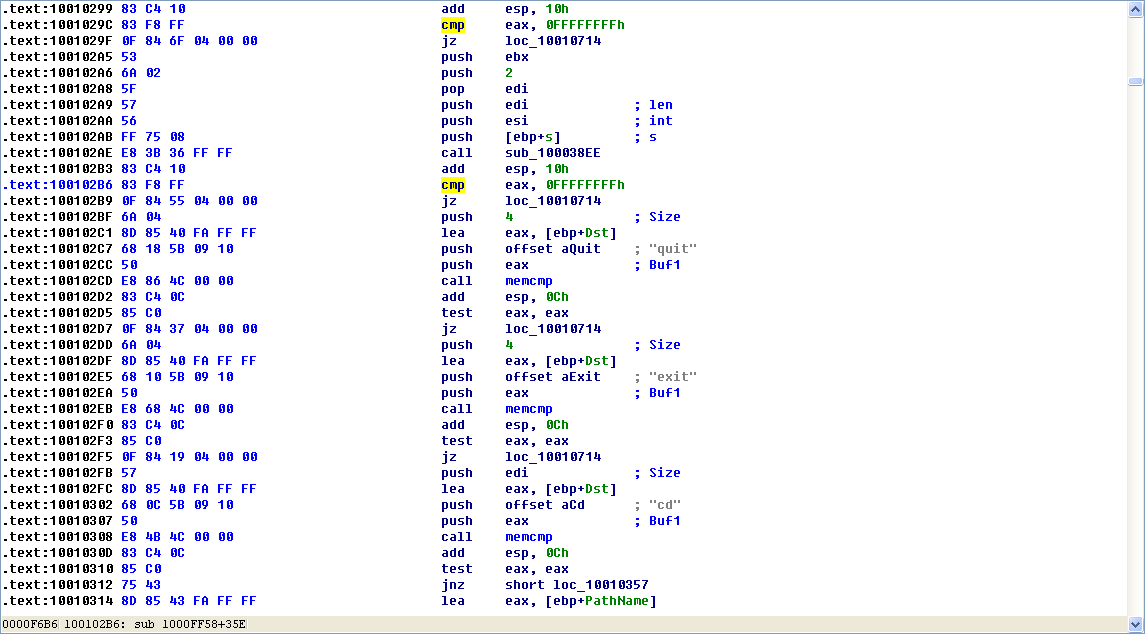
Task: Click memcmp call at address 100102CD
Action: [529, 280]
